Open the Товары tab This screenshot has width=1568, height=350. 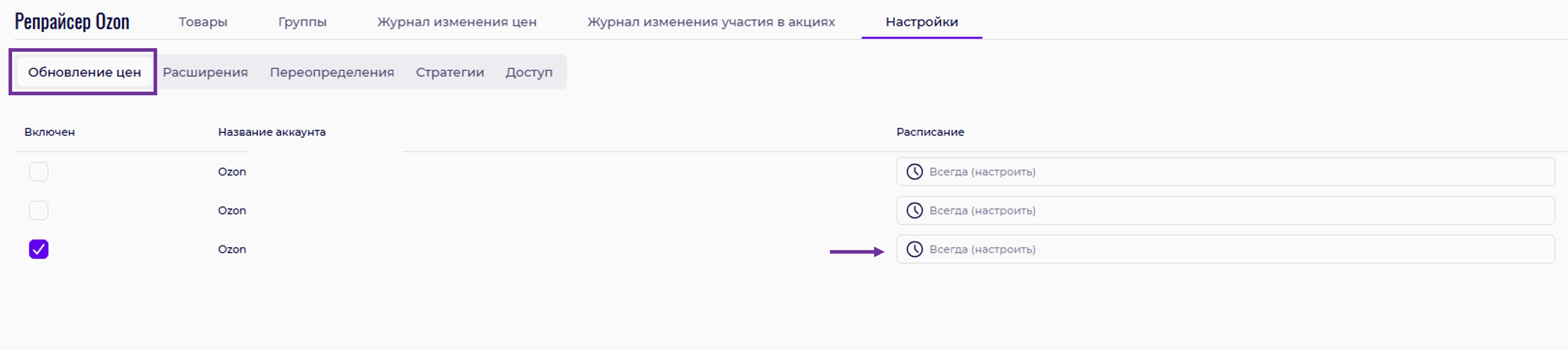203,22
